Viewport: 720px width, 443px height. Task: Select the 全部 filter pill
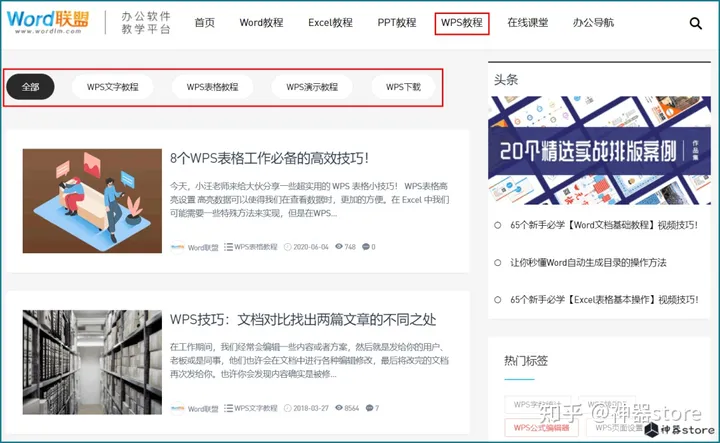[x=30, y=87]
